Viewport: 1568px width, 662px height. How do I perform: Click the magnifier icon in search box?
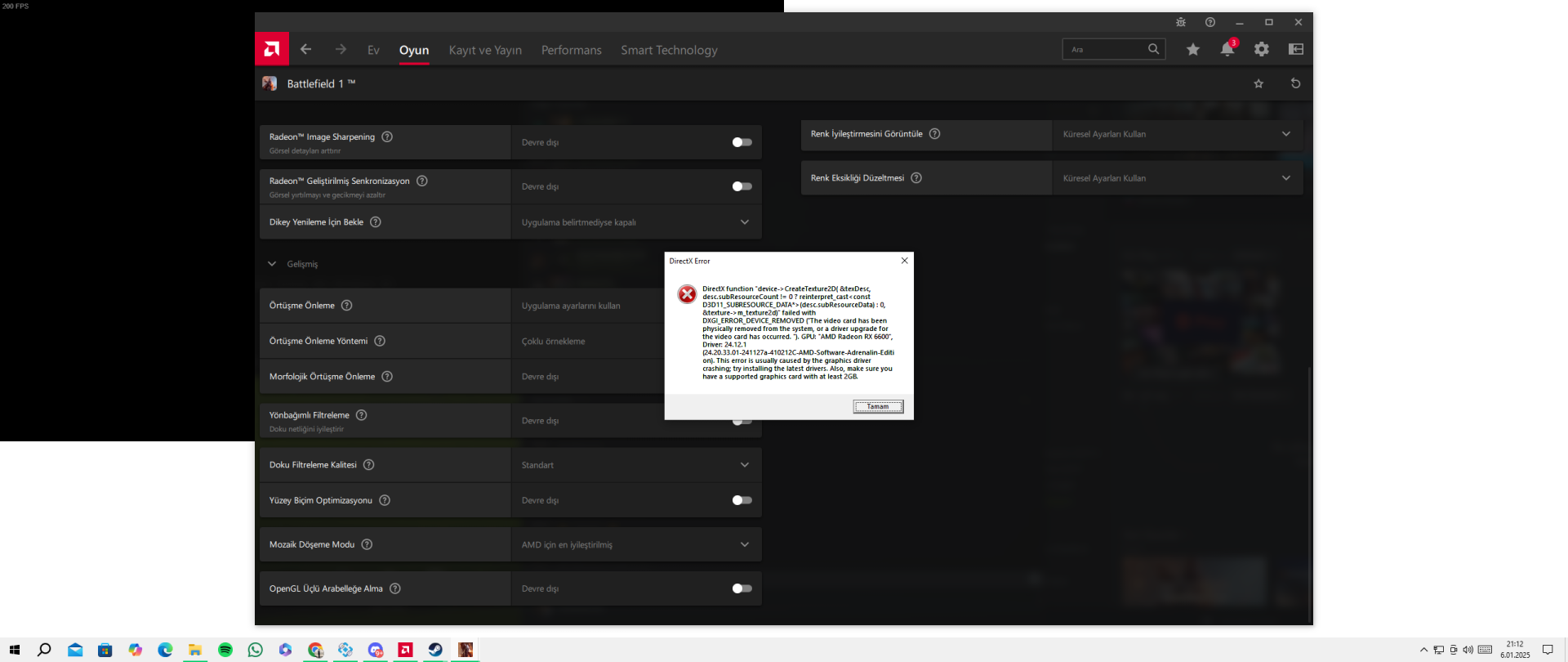click(1153, 49)
